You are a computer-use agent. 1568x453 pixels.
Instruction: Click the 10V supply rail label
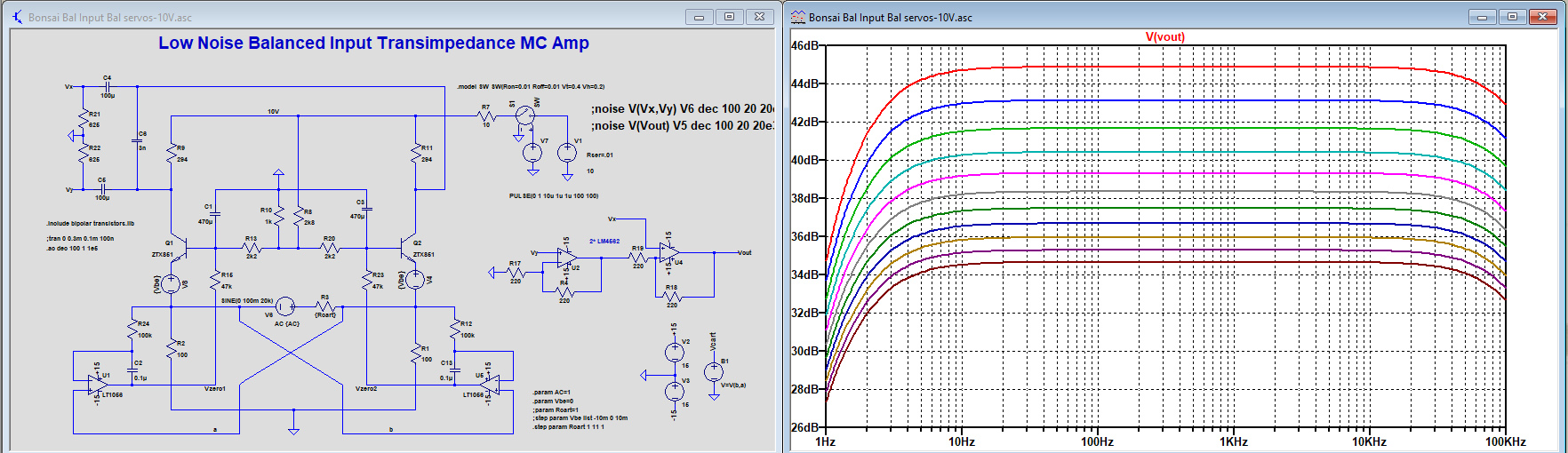(x=274, y=112)
